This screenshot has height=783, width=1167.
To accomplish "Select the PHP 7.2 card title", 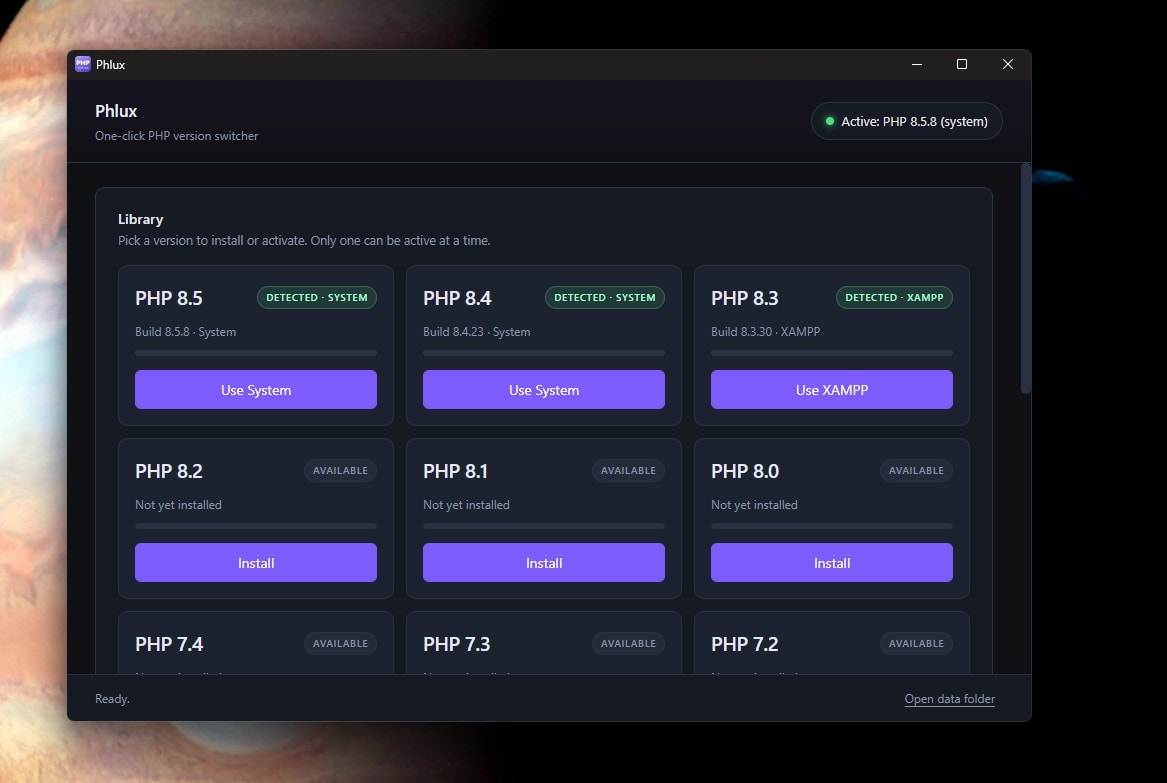I will coord(744,644).
